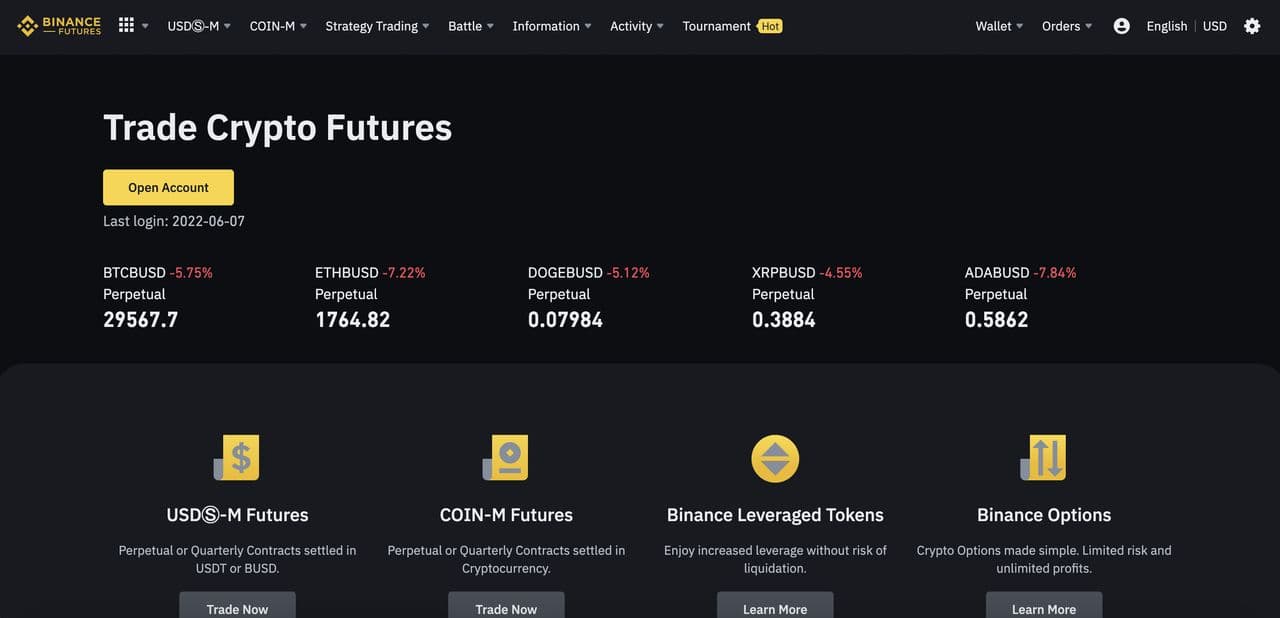Click the Binance Options arrows icon
The height and width of the screenshot is (618, 1280).
click(x=1044, y=458)
